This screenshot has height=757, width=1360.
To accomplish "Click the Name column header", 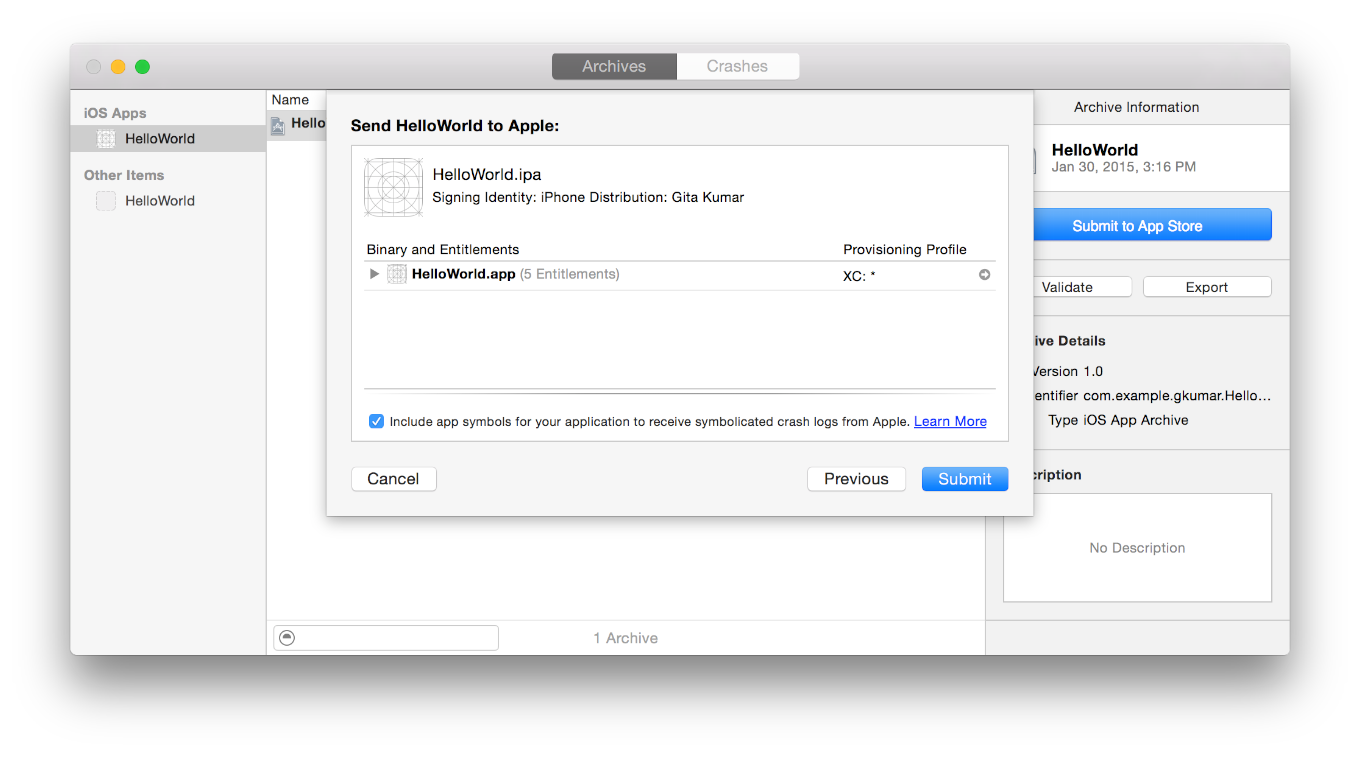I will coord(290,100).
